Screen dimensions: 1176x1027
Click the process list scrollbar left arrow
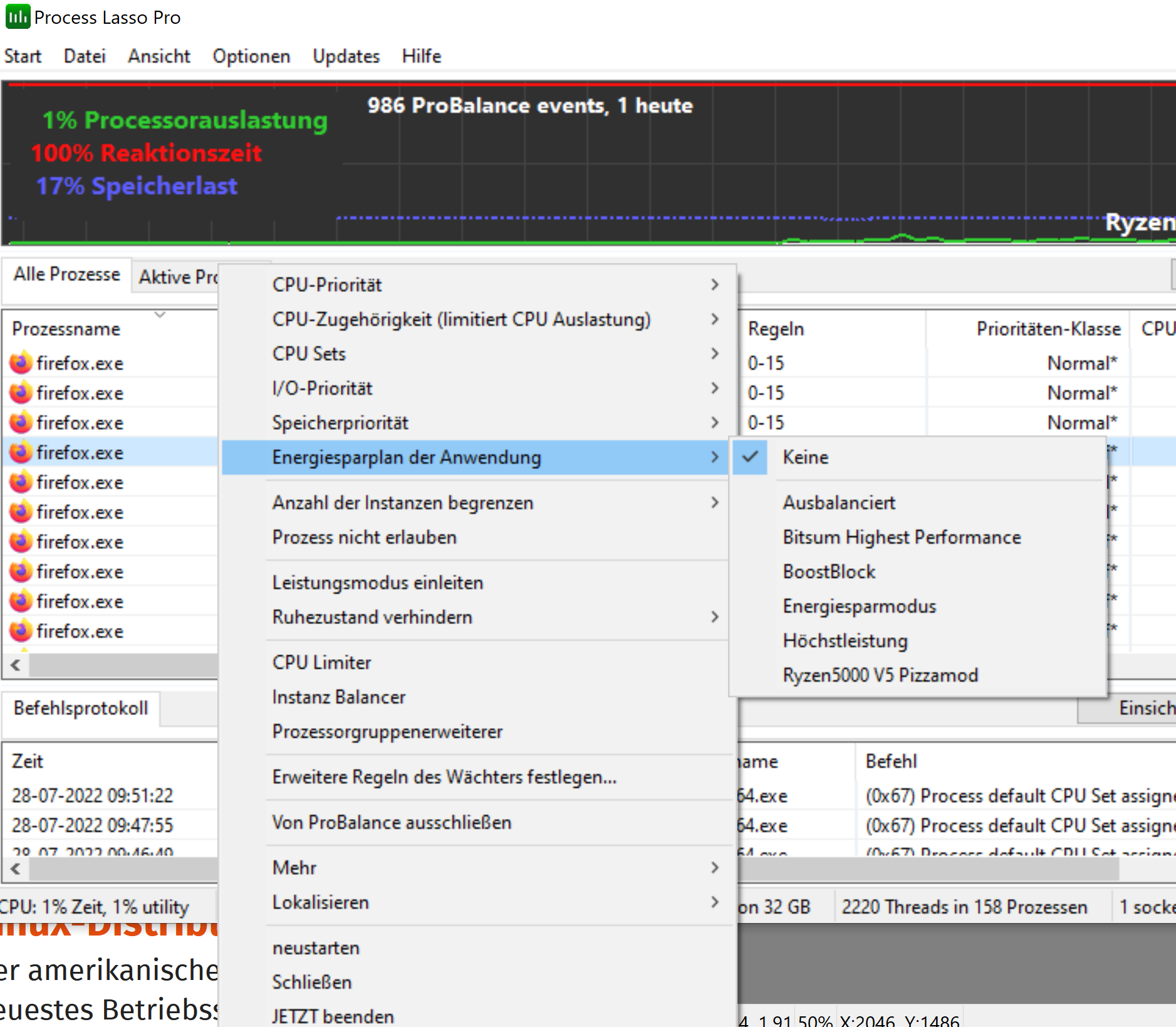tap(16, 665)
